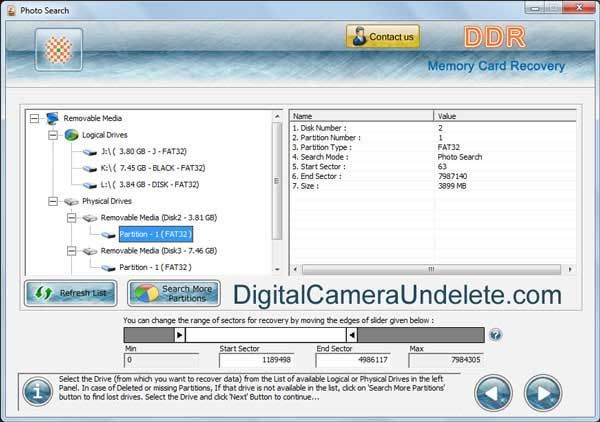The width and height of the screenshot is (600, 422).
Task: Collapse the Disk3 Removable Media node
Action: tap(72, 251)
